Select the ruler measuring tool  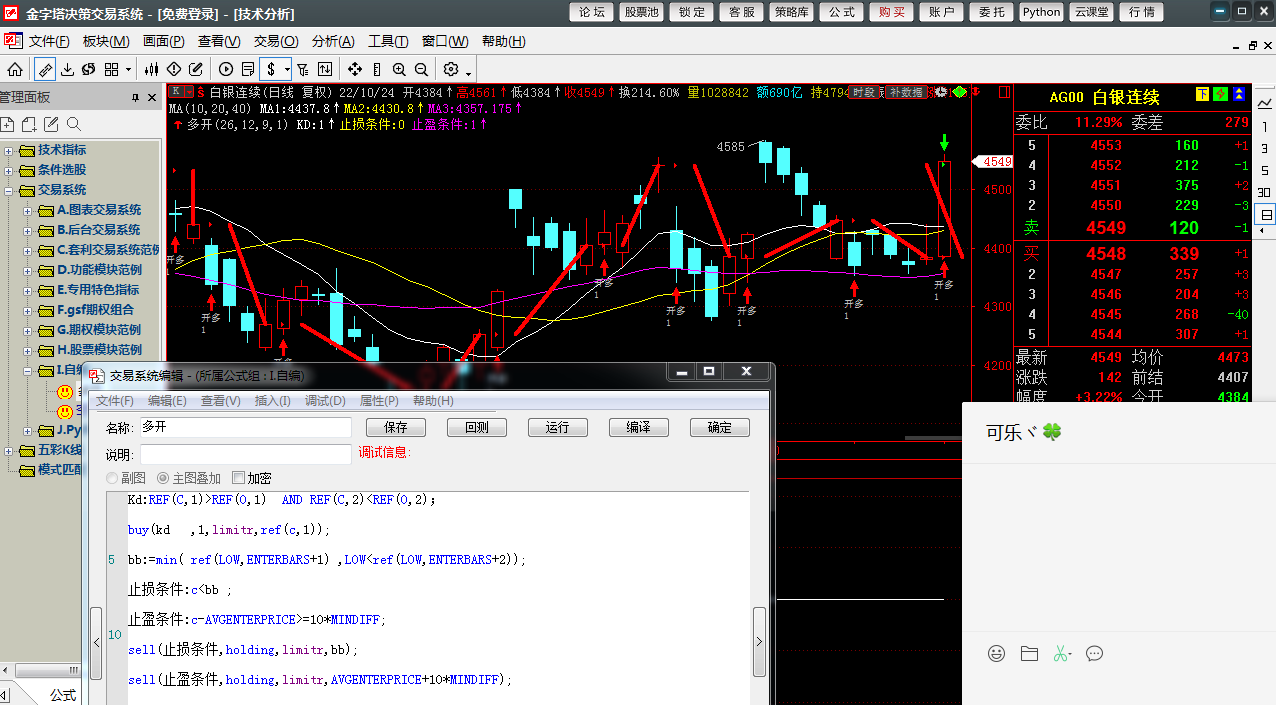tap(45, 69)
